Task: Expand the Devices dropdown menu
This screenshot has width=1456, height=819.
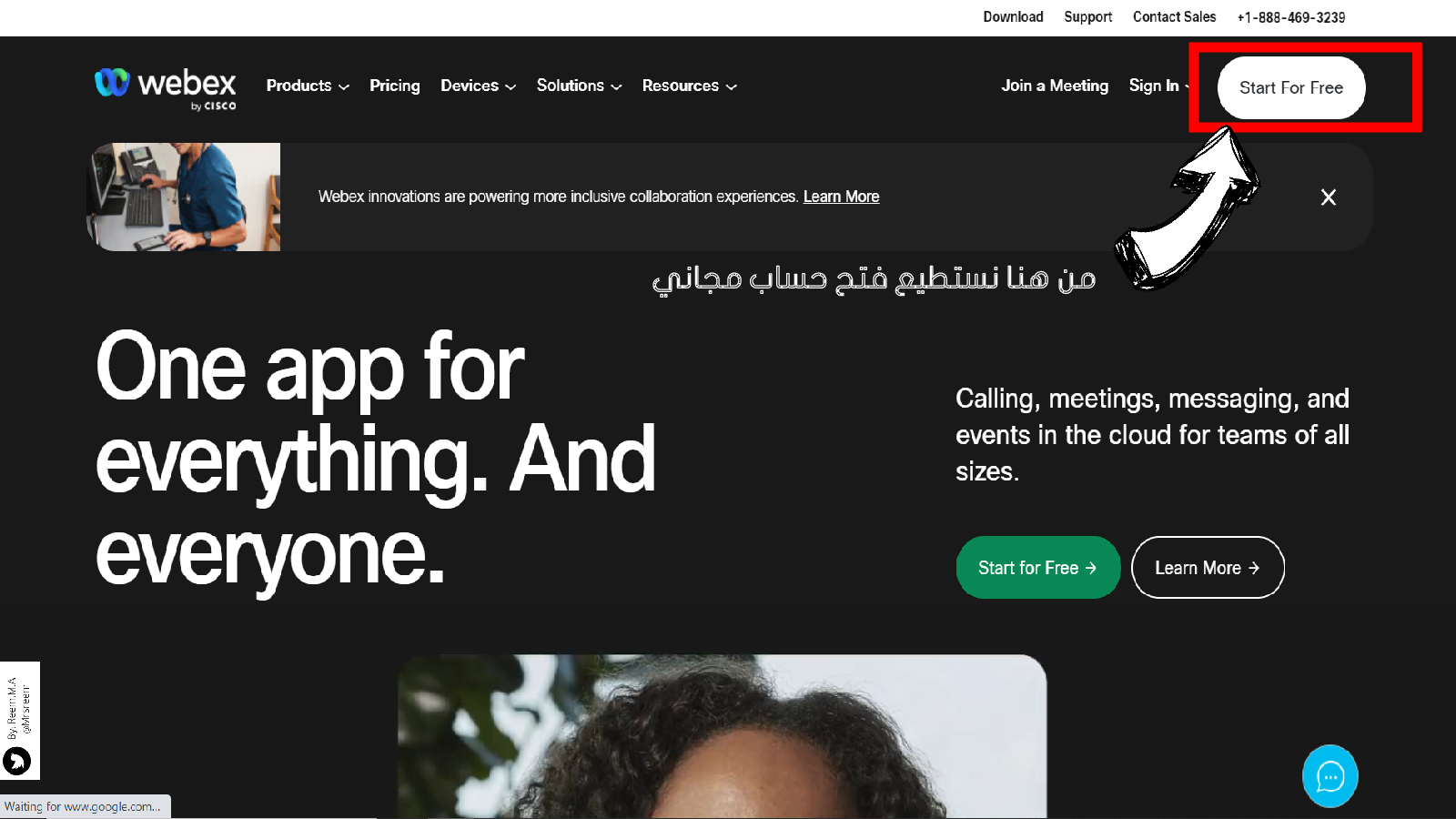Action: 479,86
